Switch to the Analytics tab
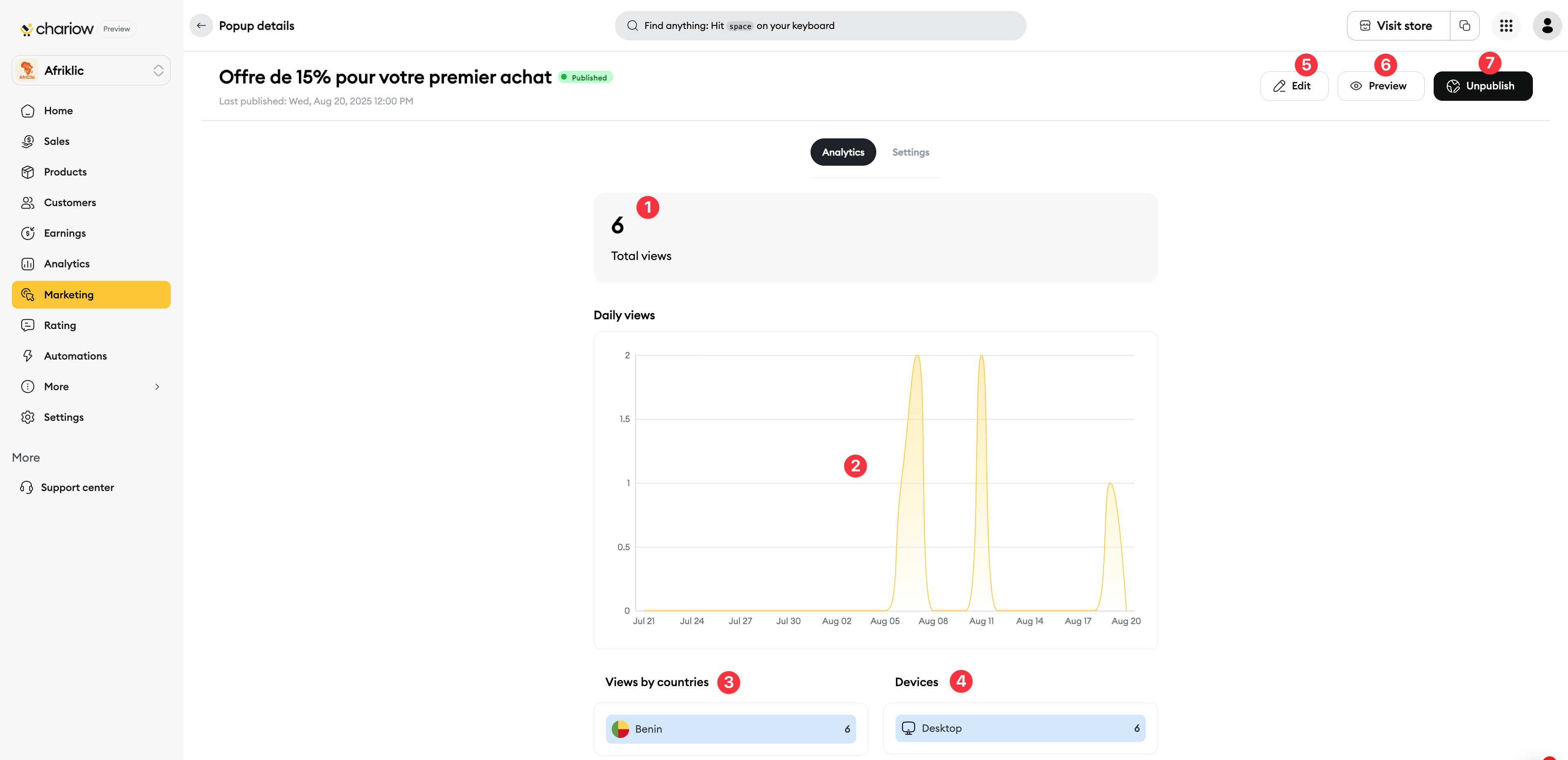The width and height of the screenshot is (1568, 760). pyautogui.click(x=842, y=152)
